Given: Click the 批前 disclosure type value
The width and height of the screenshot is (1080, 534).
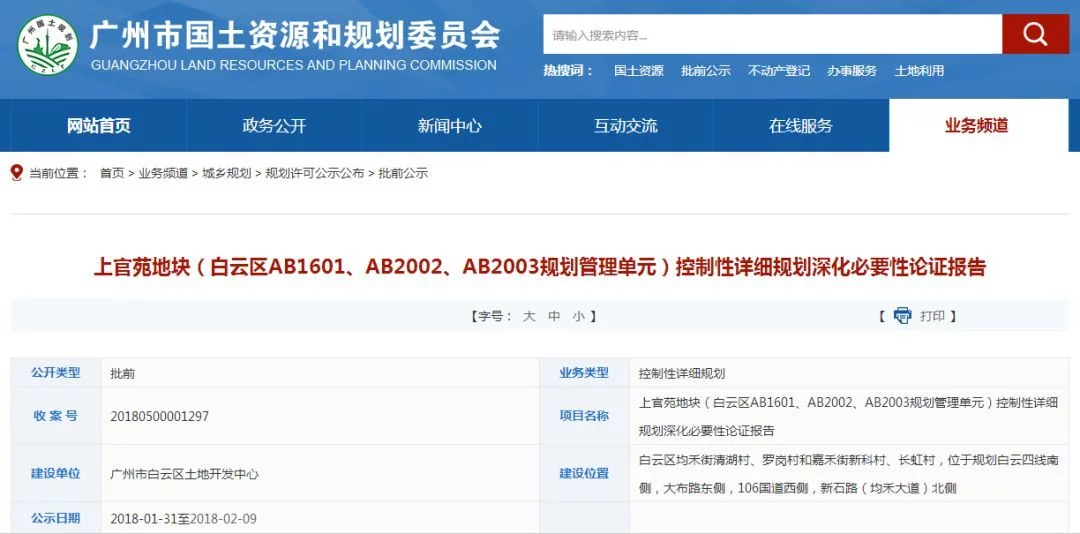Looking at the screenshot, I should coord(123,374).
